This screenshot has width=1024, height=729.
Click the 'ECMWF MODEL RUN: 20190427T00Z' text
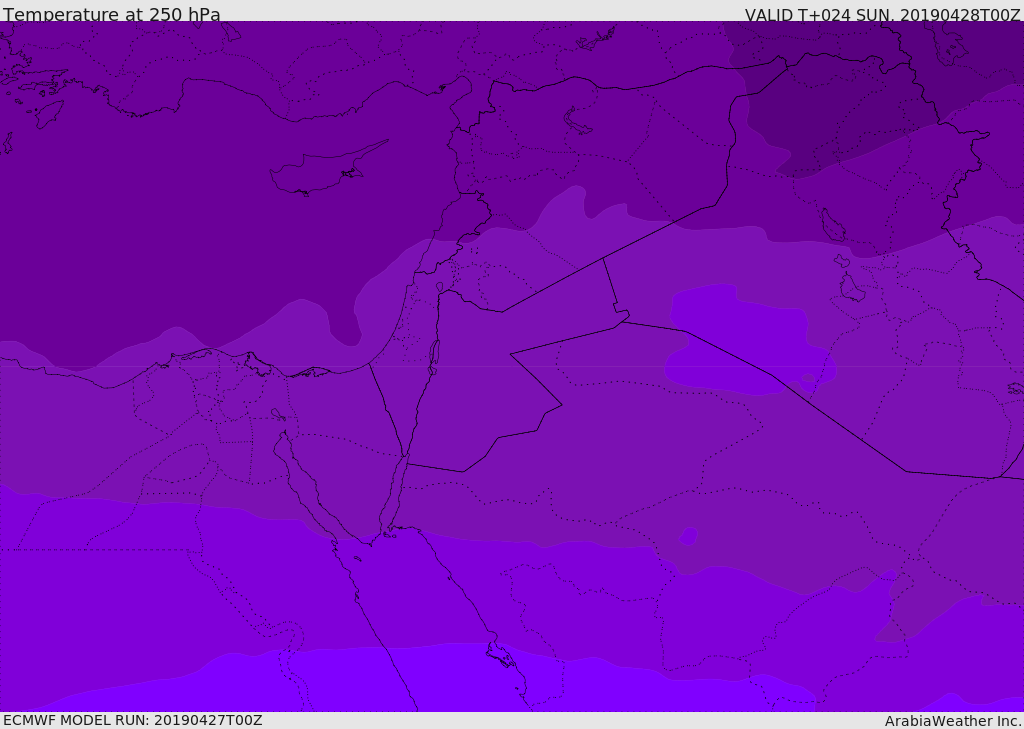pos(133,720)
